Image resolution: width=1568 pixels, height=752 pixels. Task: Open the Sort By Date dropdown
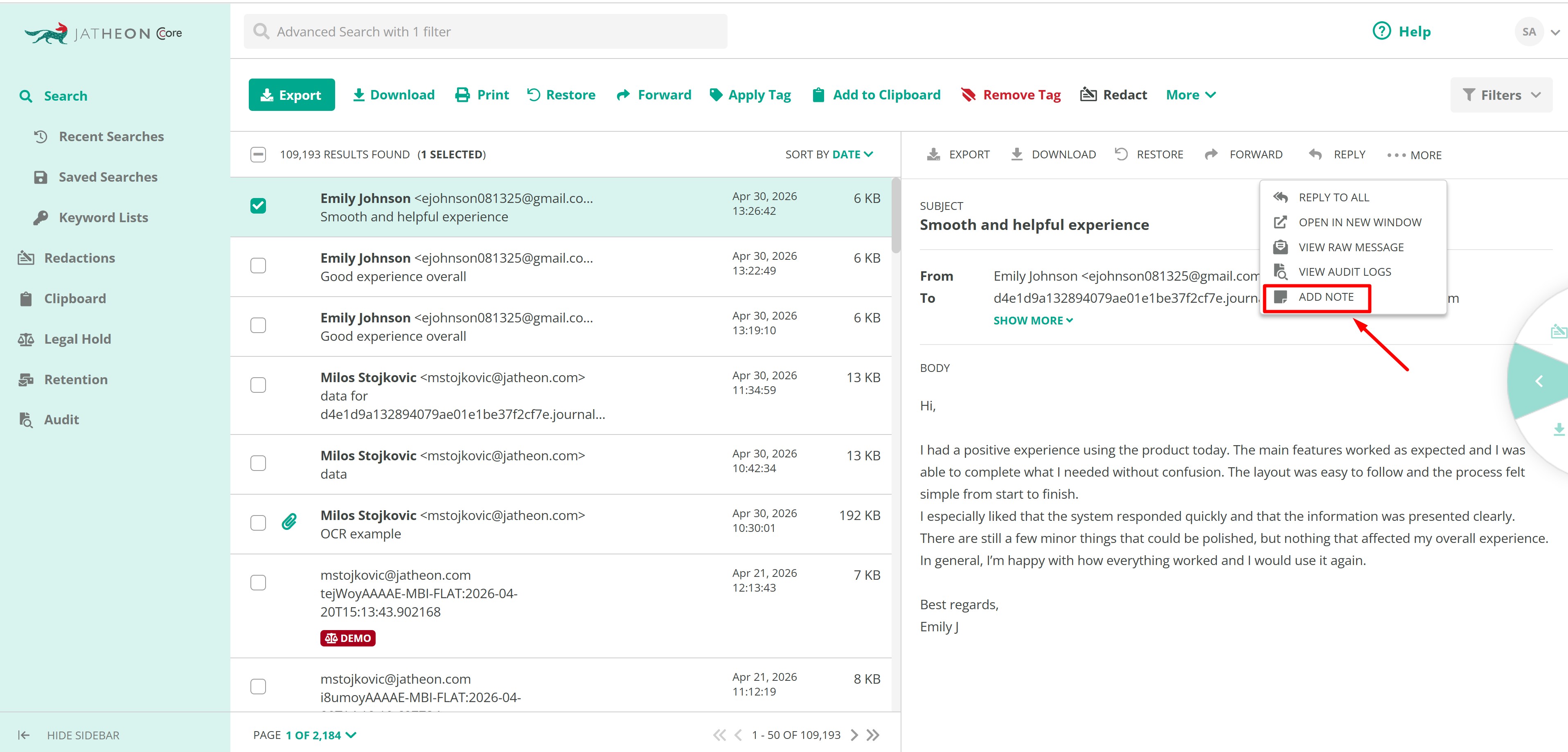click(x=829, y=155)
